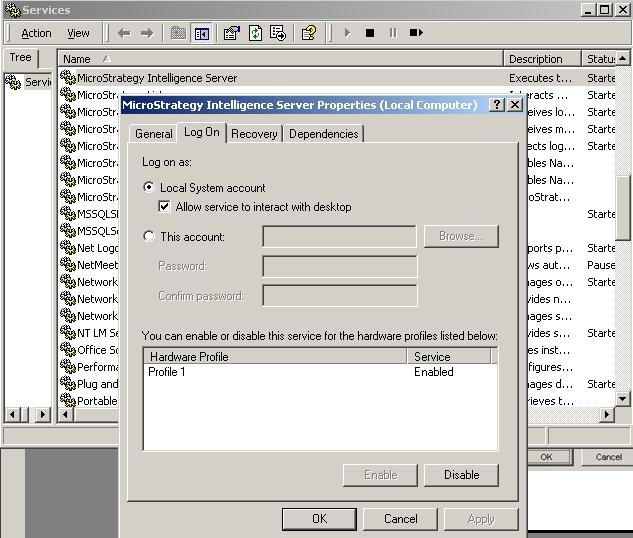
Task: Click the Export List toolbar icon
Action: [278, 33]
